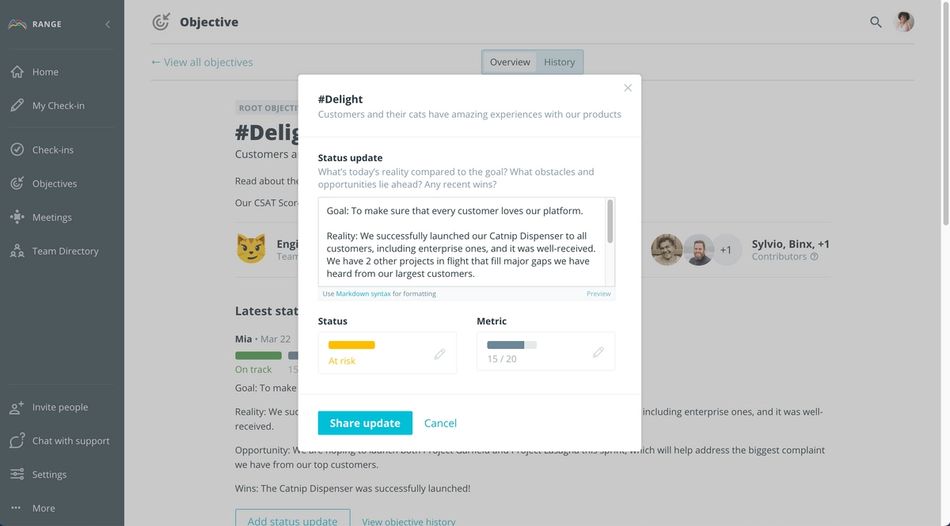Toggle Preview of the status update
The width and height of the screenshot is (950, 526).
point(599,293)
